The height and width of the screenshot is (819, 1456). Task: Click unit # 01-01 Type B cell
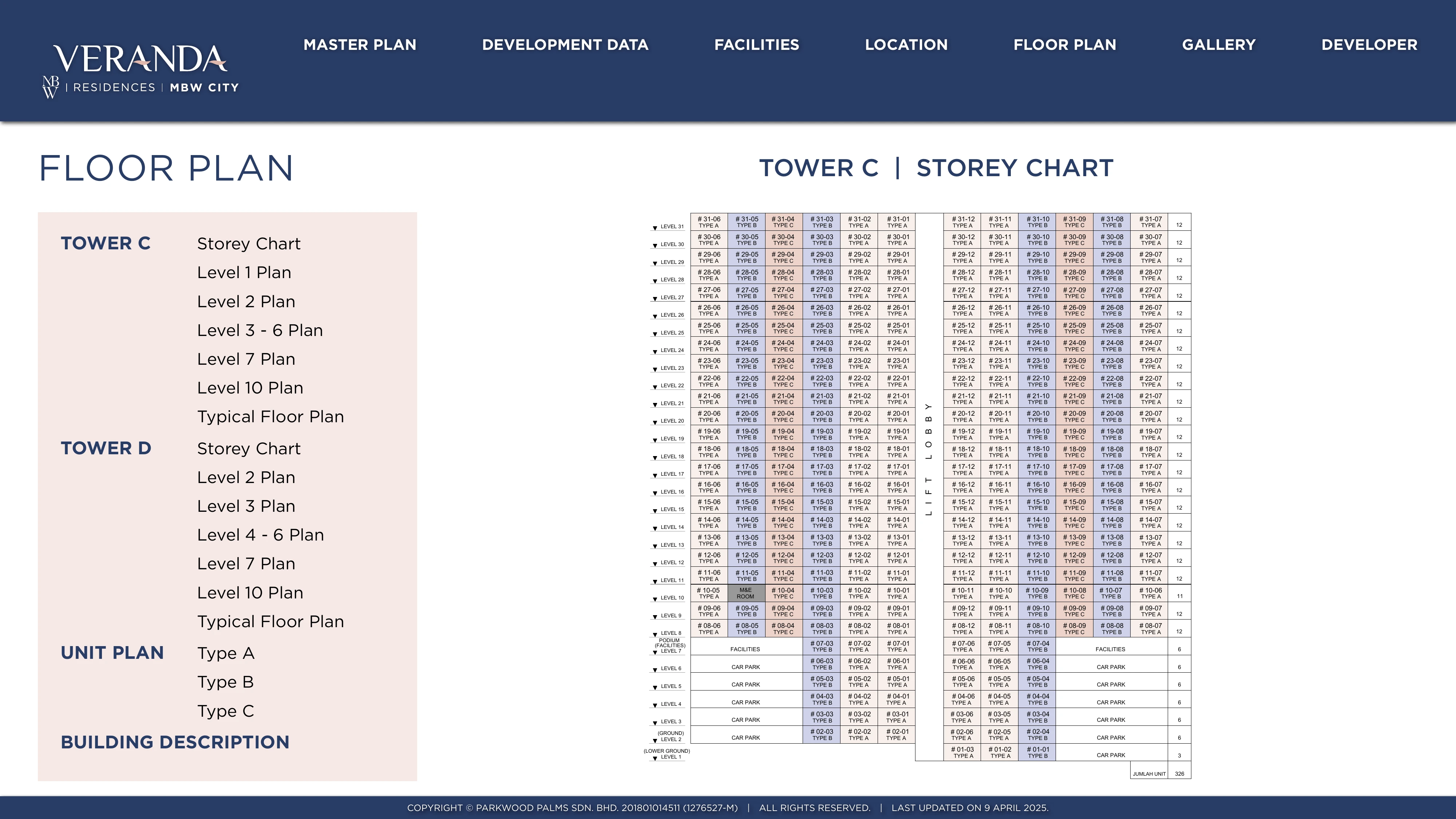click(1037, 752)
